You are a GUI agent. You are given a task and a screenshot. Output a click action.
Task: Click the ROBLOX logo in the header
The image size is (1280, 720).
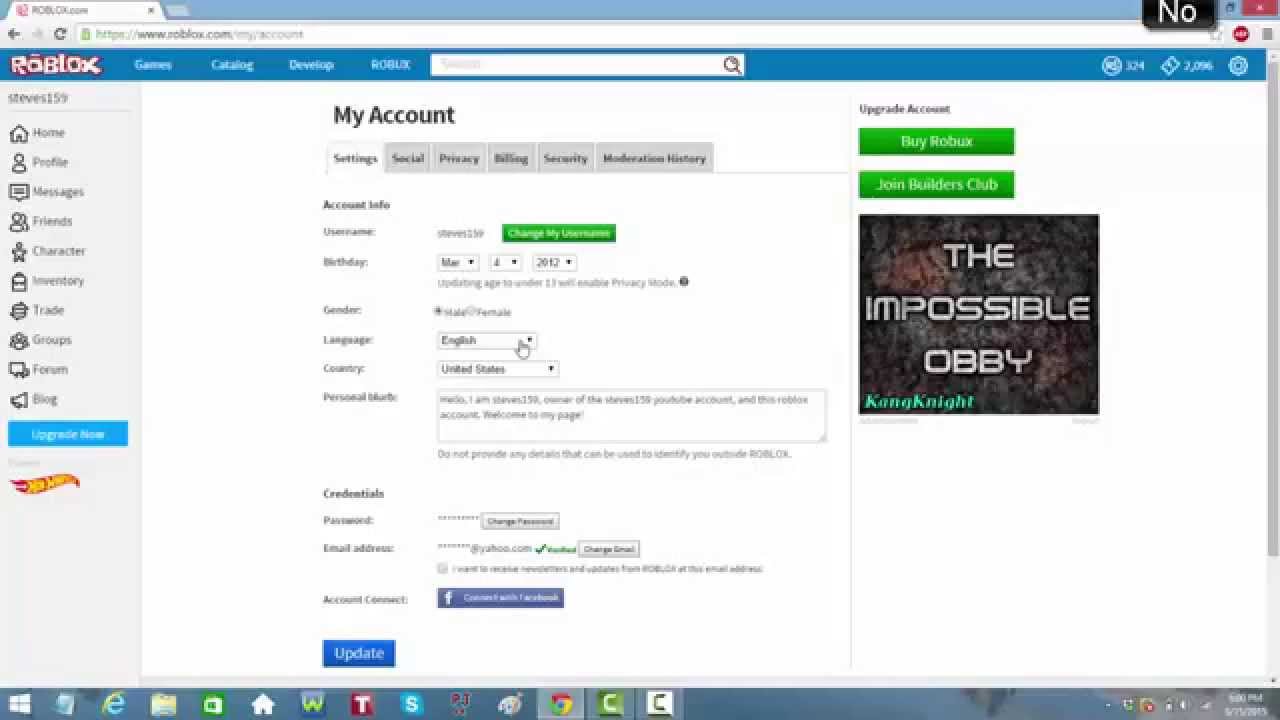[x=55, y=65]
